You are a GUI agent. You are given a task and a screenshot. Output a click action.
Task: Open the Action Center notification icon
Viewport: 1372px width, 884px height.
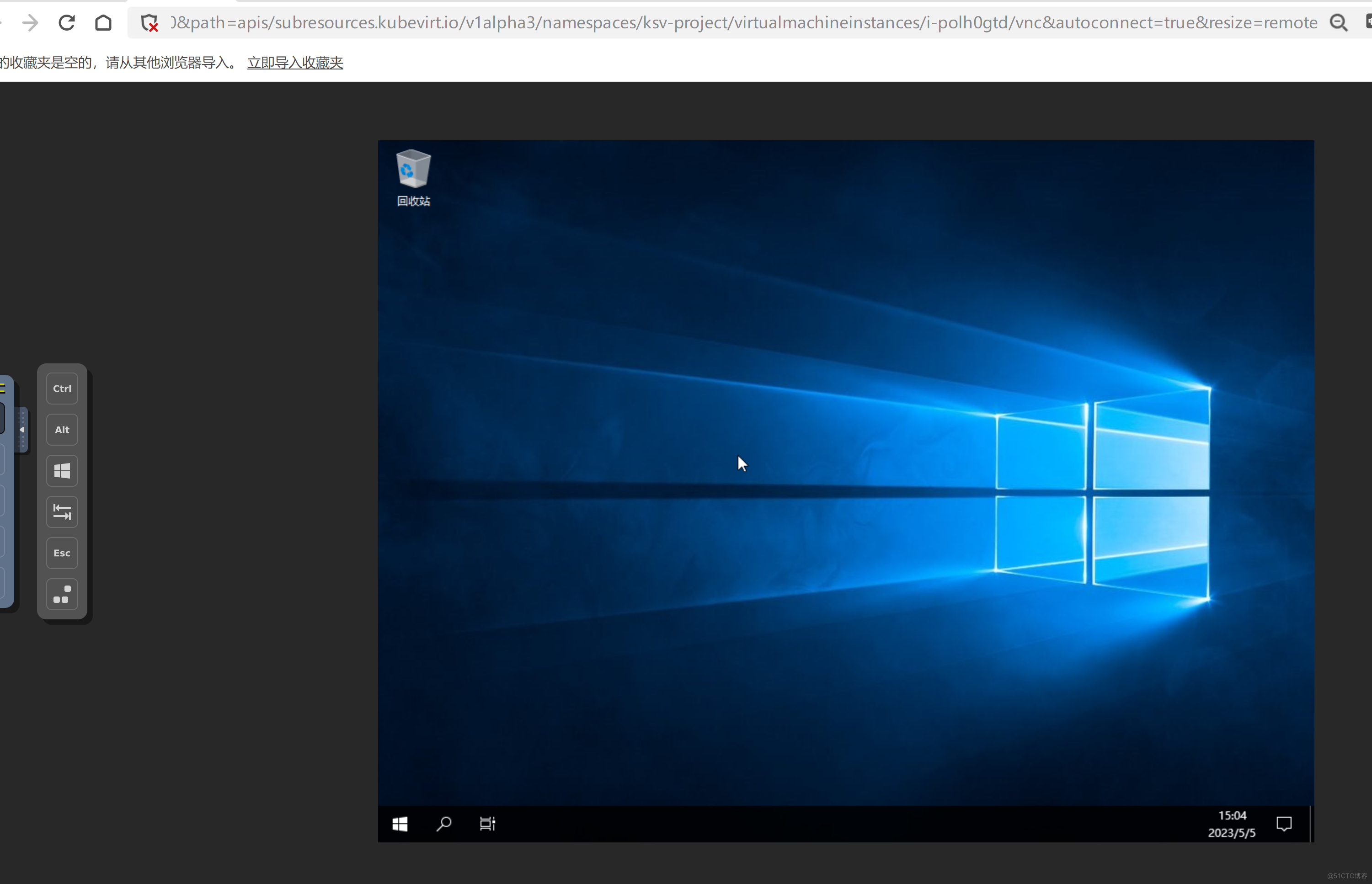tap(1284, 824)
